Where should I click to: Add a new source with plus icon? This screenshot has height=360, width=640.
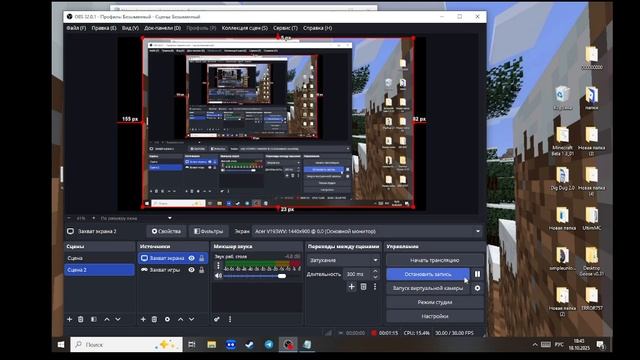point(143,319)
